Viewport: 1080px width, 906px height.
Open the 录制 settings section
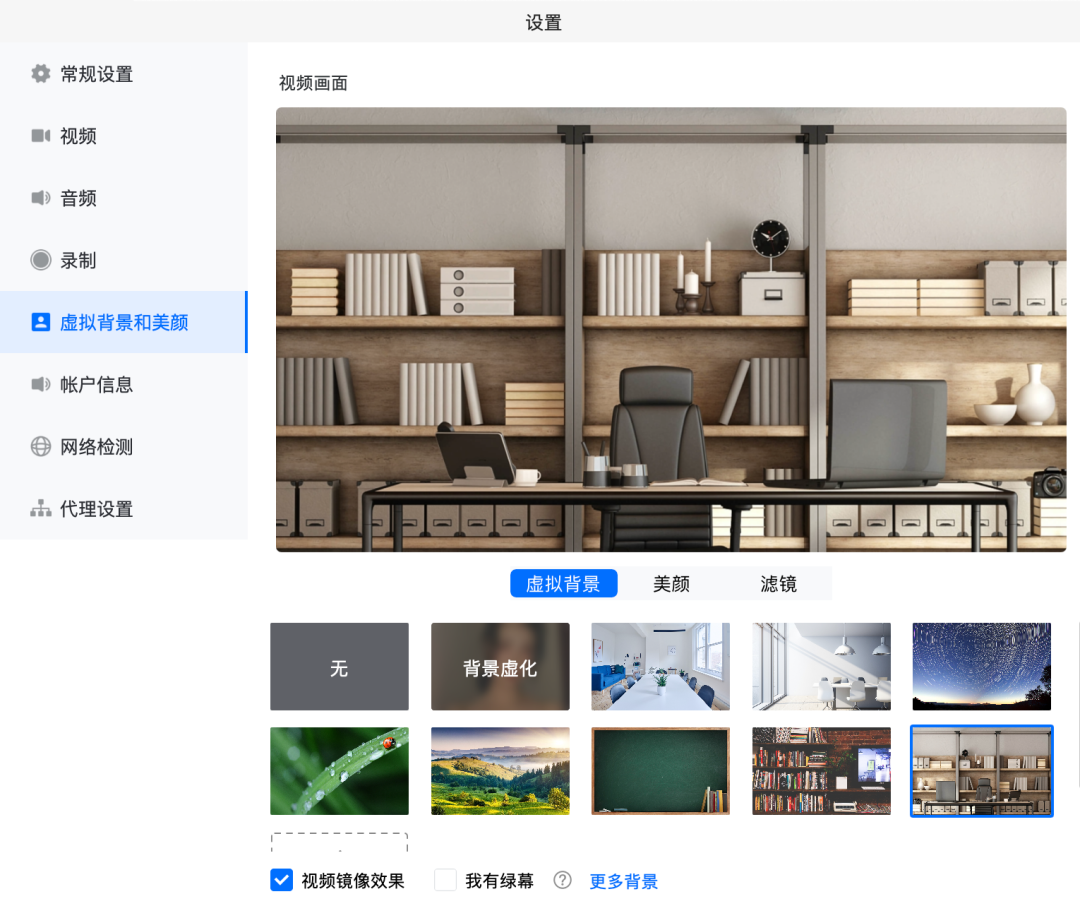tap(123, 260)
